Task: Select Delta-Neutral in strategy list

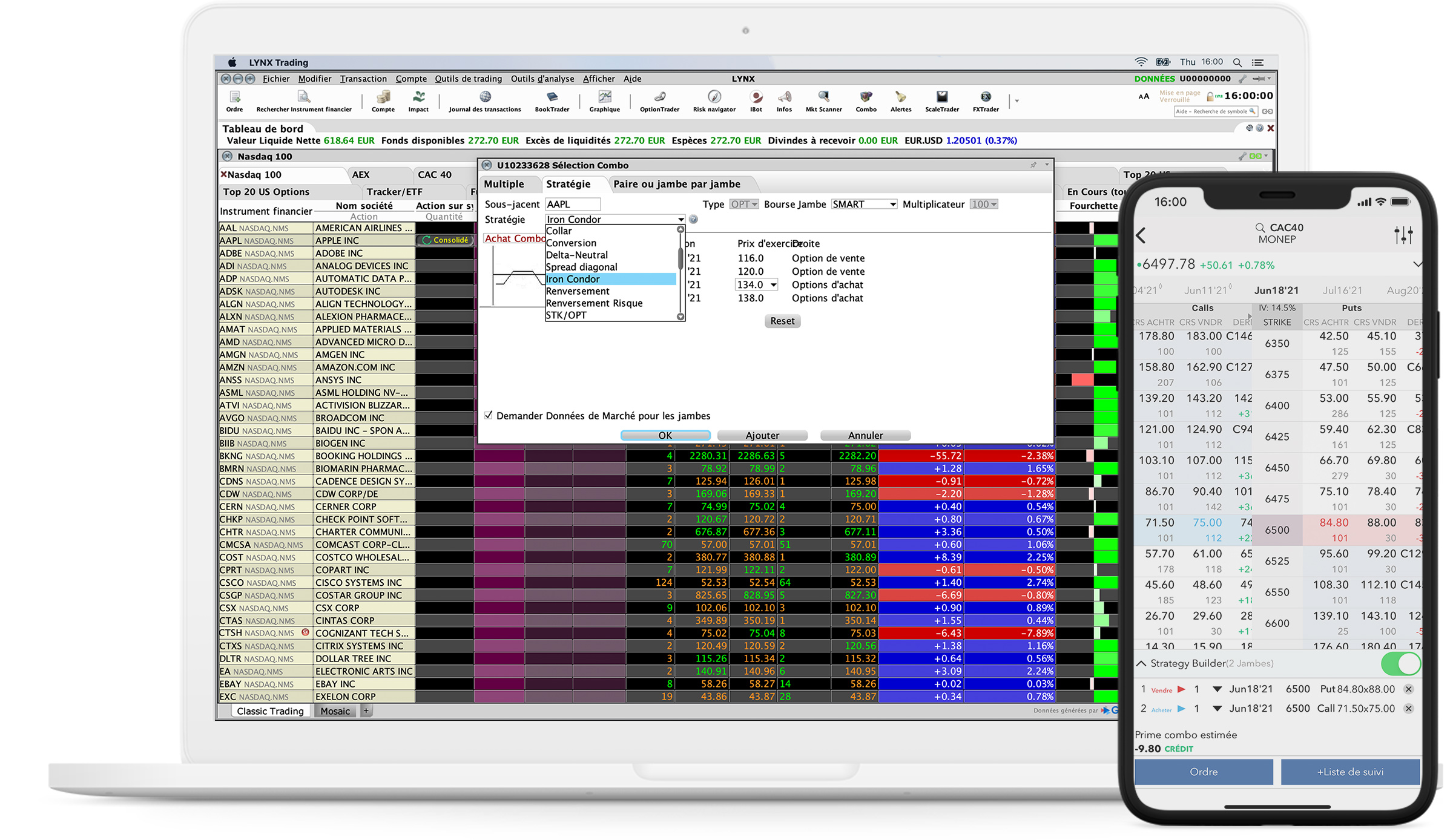Action: pos(611,255)
